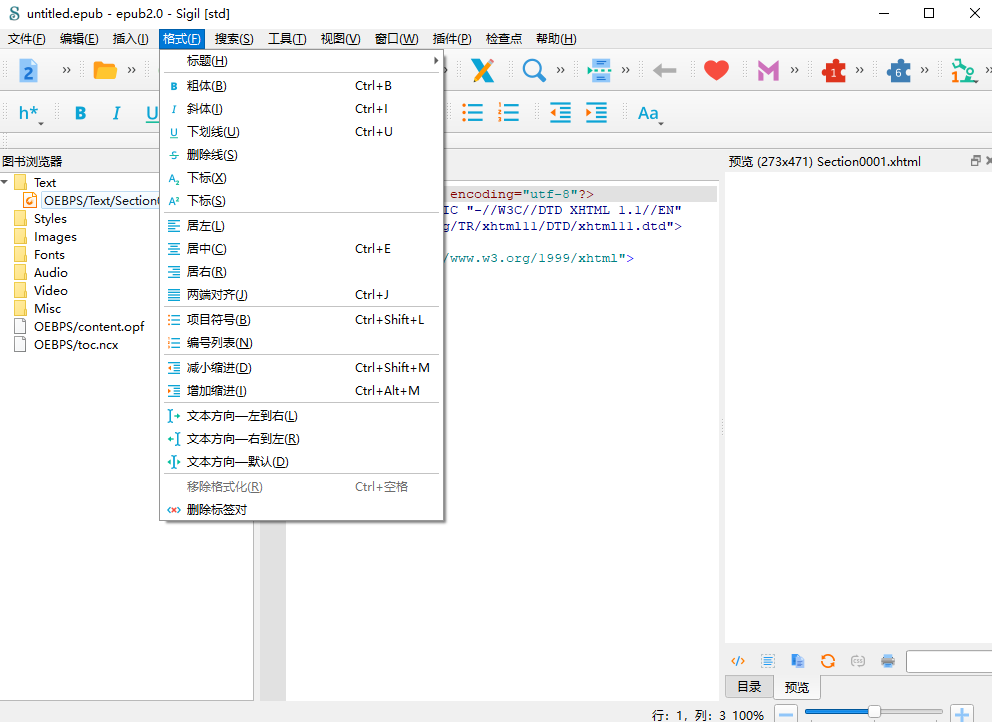
Task: Print from the preview panel
Action: [x=887, y=660]
